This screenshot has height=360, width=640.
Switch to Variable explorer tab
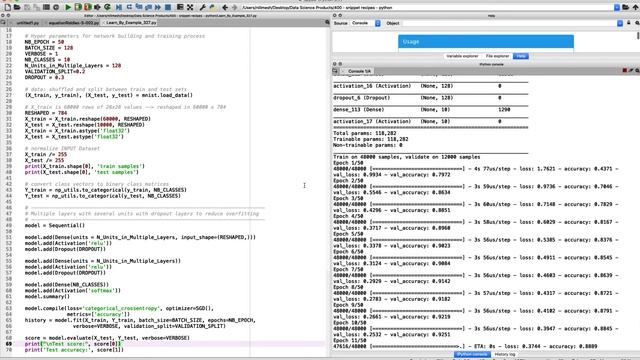[x=462, y=56]
